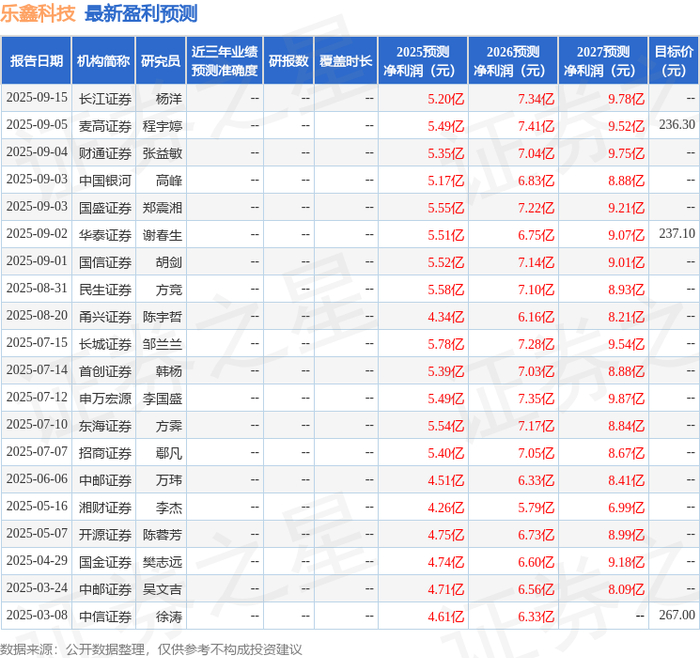Select the 中信证券 institution cell
Screen dimensions: 700x658
tap(105, 616)
